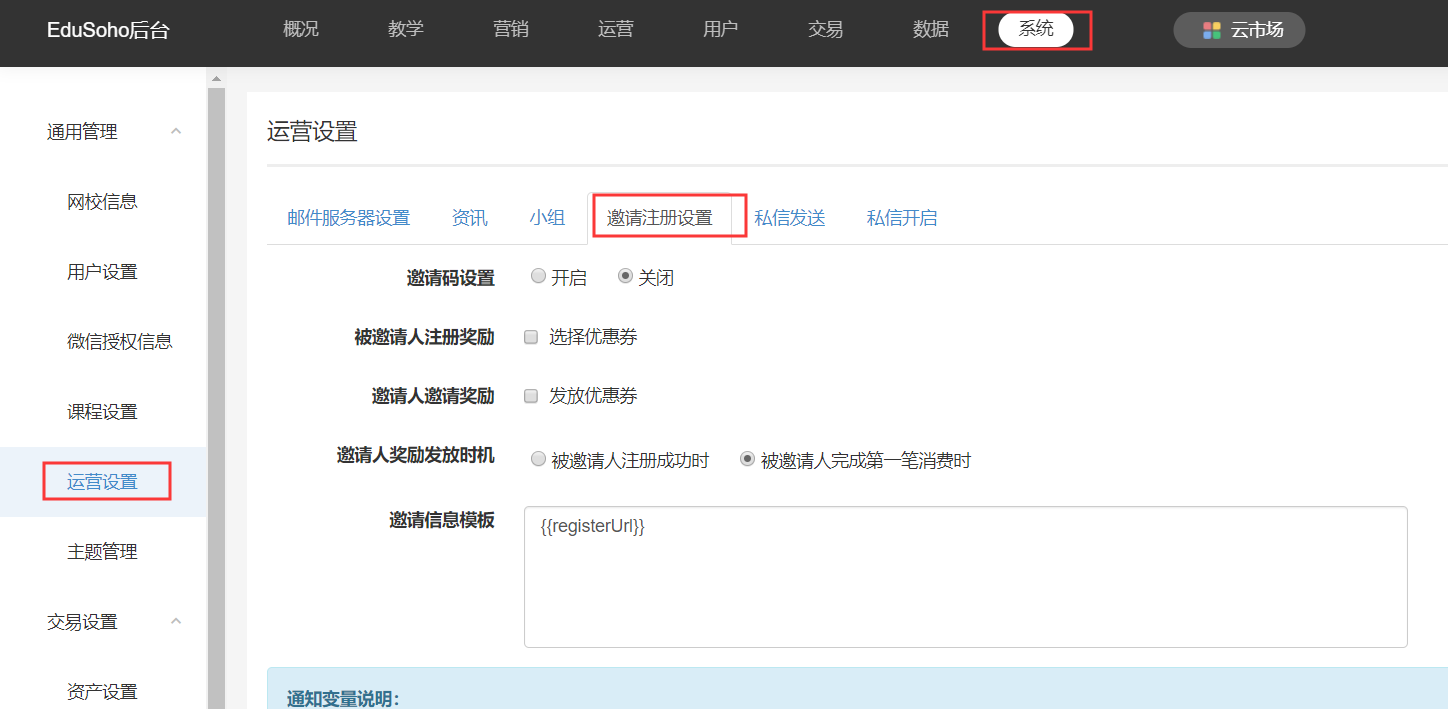
Task: Check the 发放优惠券 checkbox
Action: (x=532, y=396)
